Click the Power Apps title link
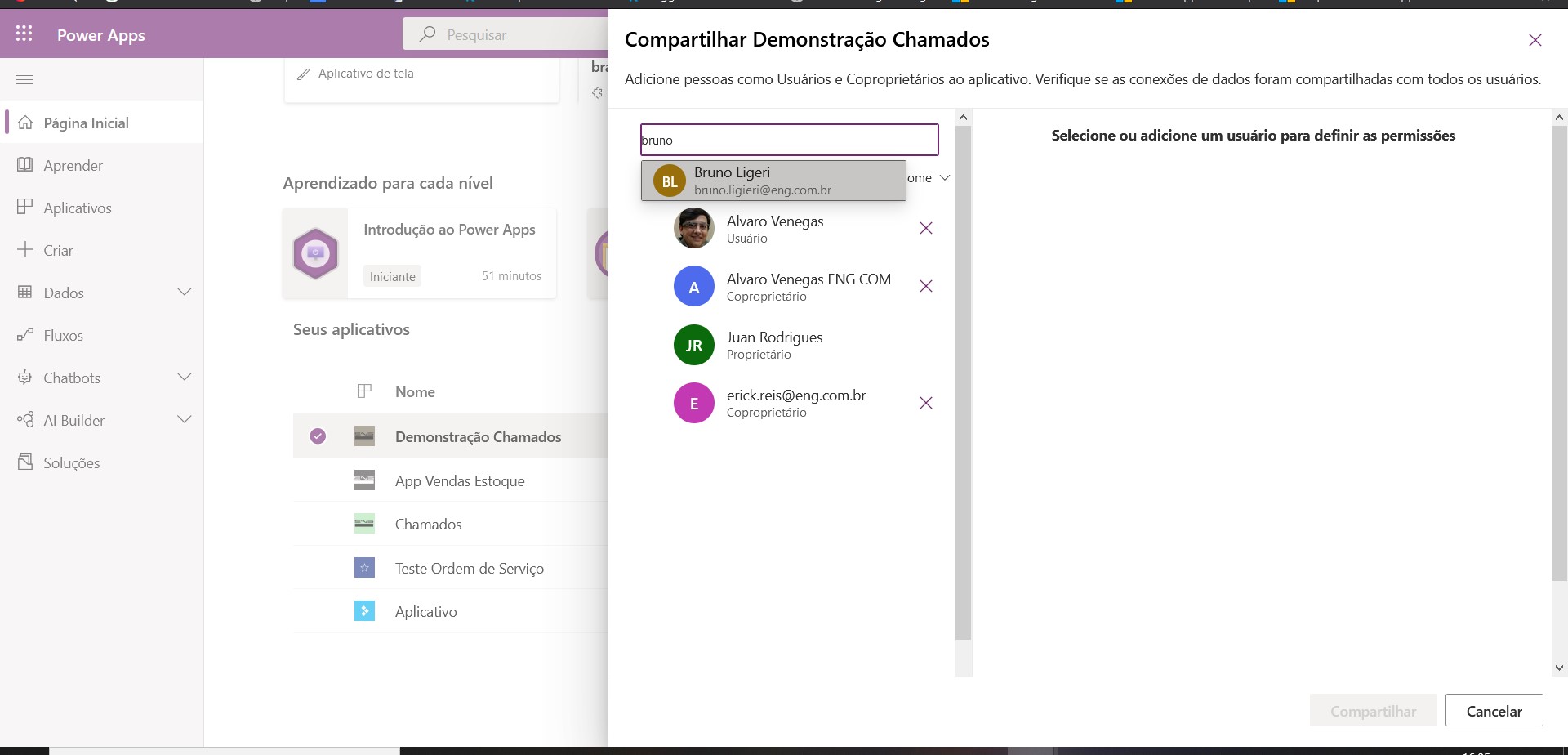1568x755 pixels. tap(101, 35)
